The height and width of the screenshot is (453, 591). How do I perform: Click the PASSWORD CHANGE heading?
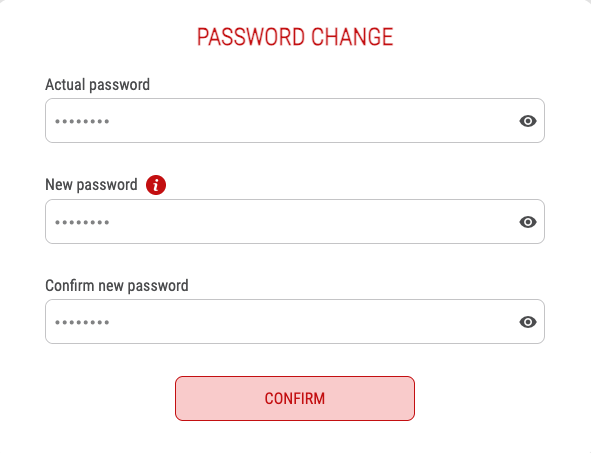295,37
